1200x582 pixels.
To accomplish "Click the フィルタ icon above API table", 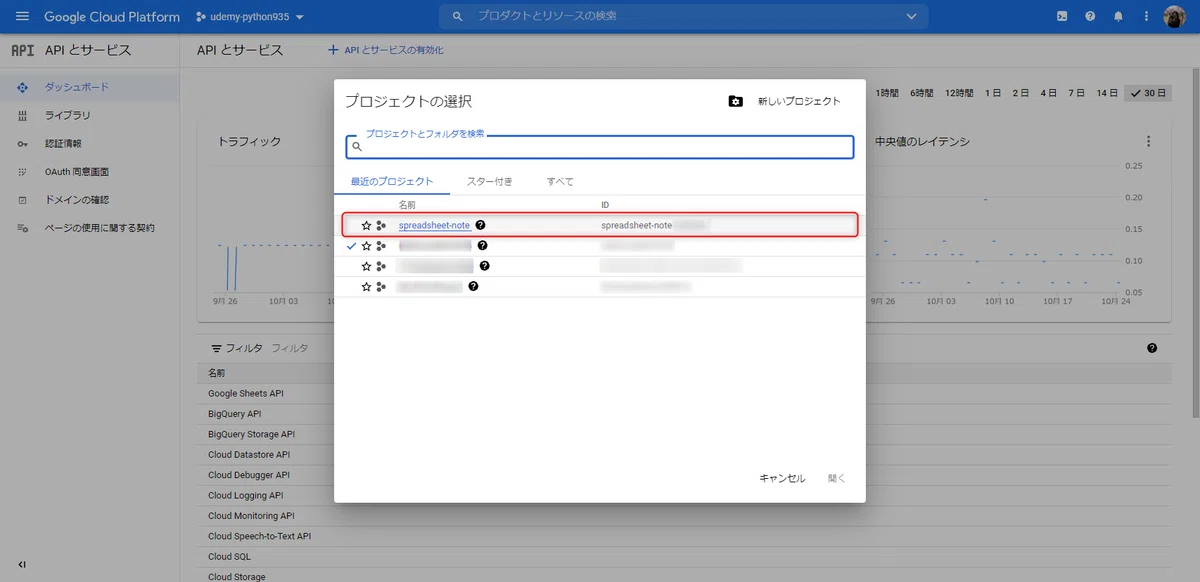I will pyautogui.click(x=216, y=348).
